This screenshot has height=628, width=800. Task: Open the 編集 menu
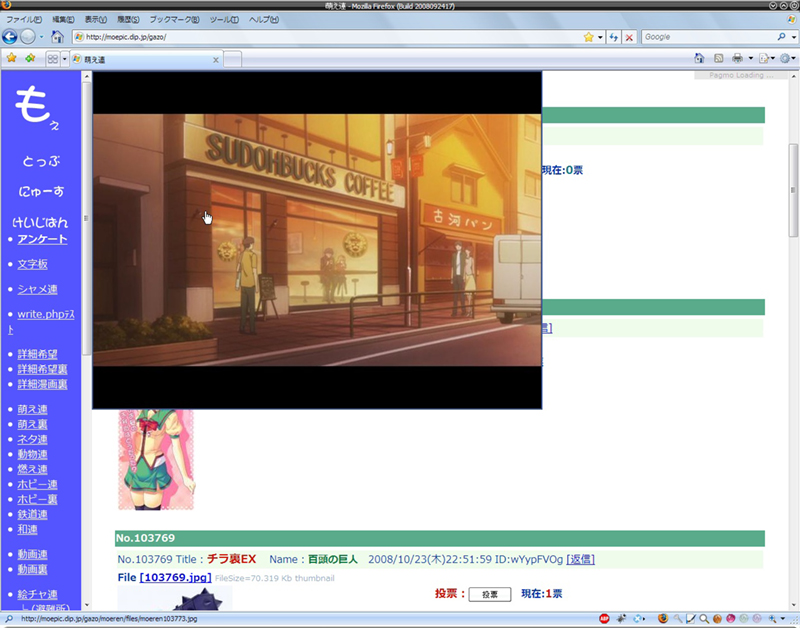[63, 19]
